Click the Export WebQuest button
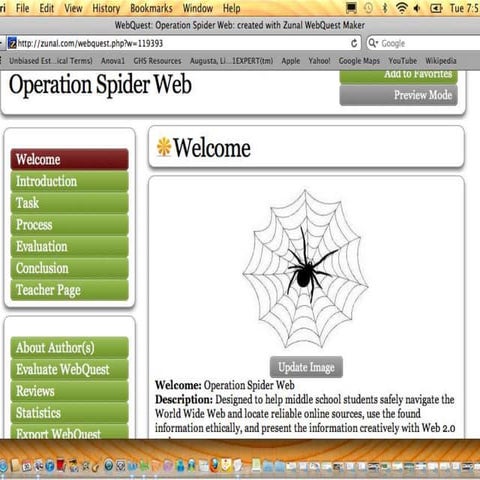480x480 pixels. click(69, 432)
